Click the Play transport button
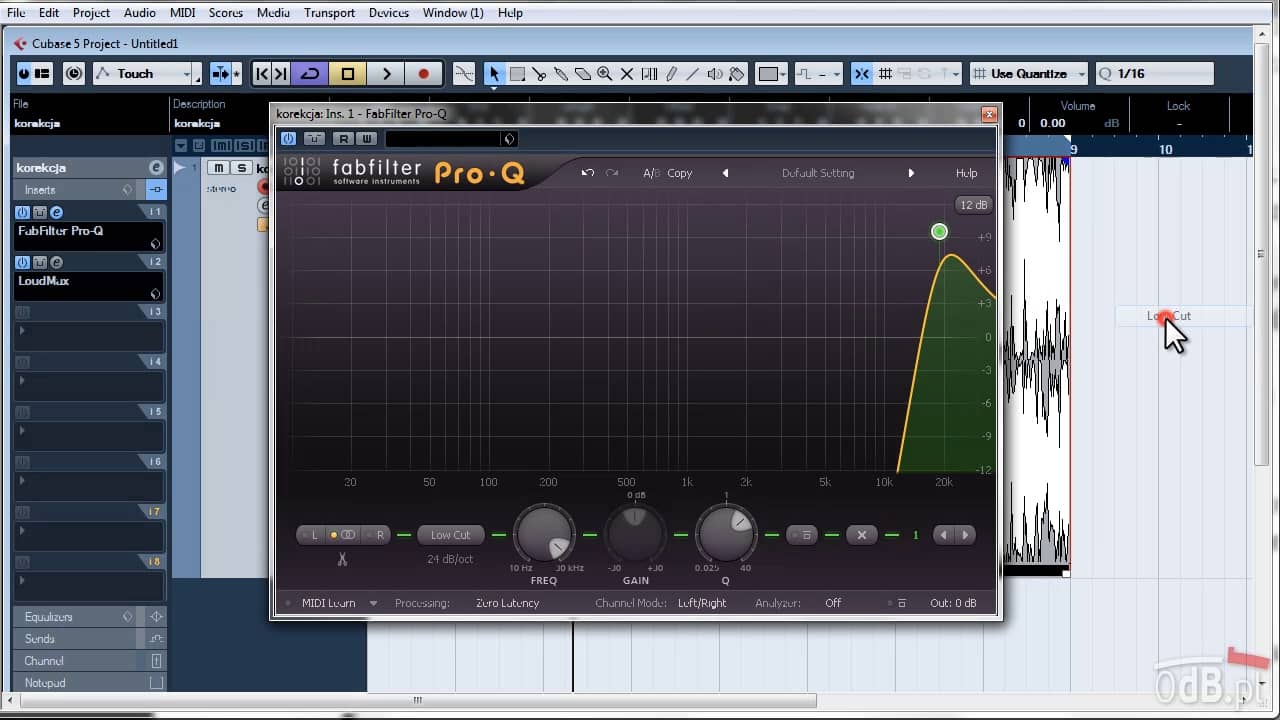The image size is (1280, 720). click(x=386, y=74)
